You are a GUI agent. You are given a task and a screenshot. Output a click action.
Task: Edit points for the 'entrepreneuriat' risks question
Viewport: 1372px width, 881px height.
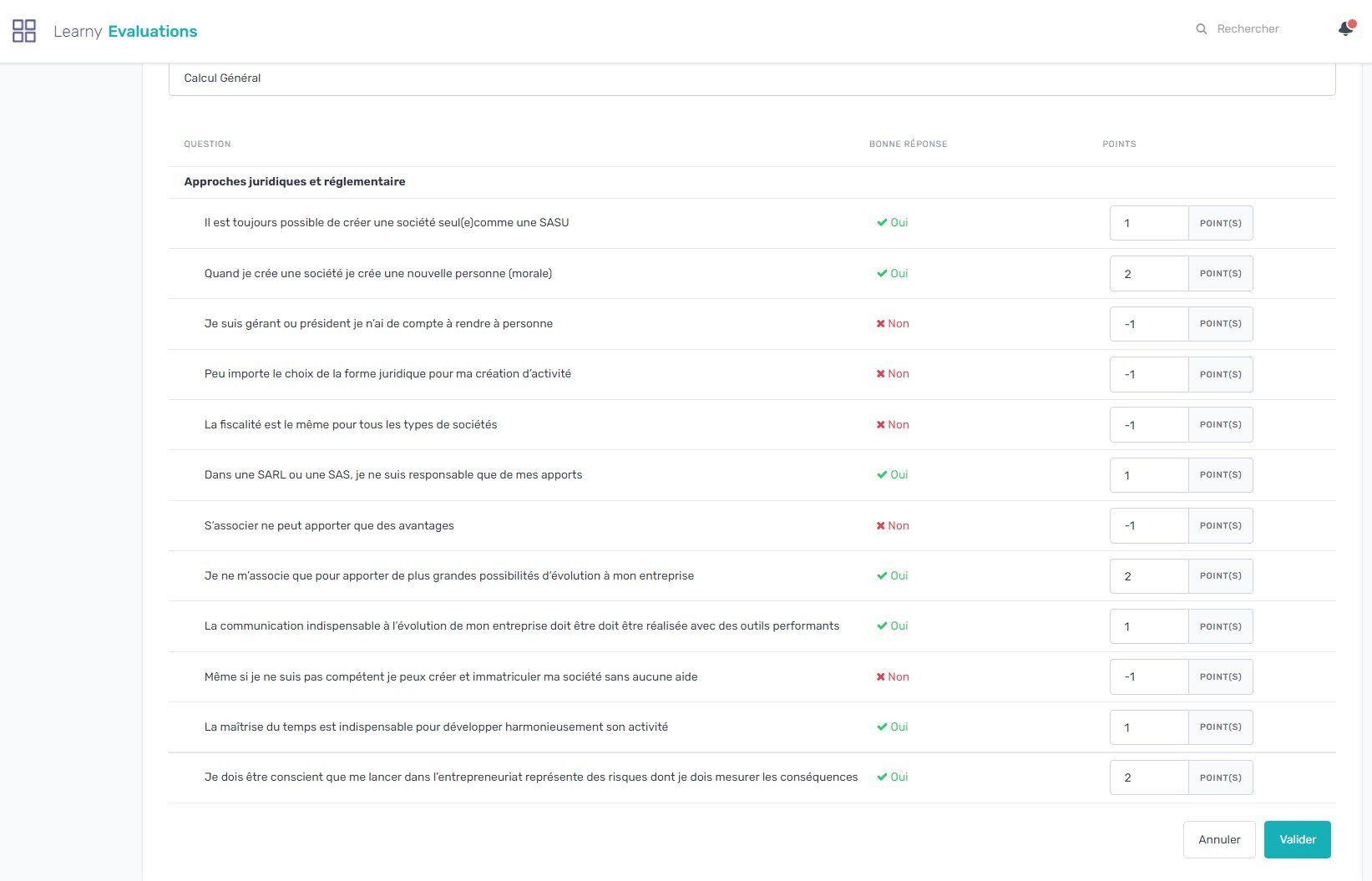(x=1149, y=777)
